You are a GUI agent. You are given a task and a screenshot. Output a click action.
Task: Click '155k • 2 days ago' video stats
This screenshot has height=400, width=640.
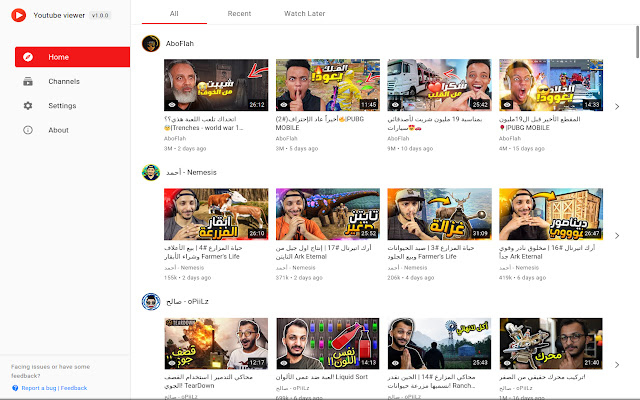(188, 278)
